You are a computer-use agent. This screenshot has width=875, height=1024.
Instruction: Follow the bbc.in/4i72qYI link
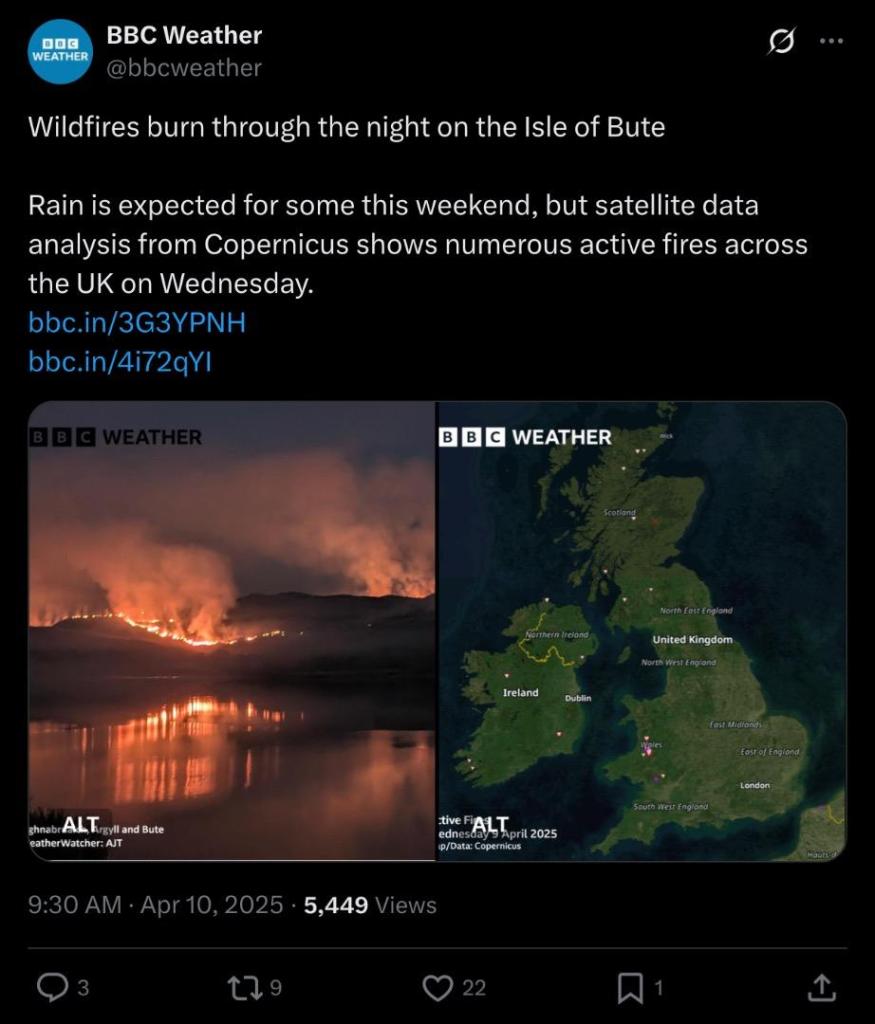point(120,362)
